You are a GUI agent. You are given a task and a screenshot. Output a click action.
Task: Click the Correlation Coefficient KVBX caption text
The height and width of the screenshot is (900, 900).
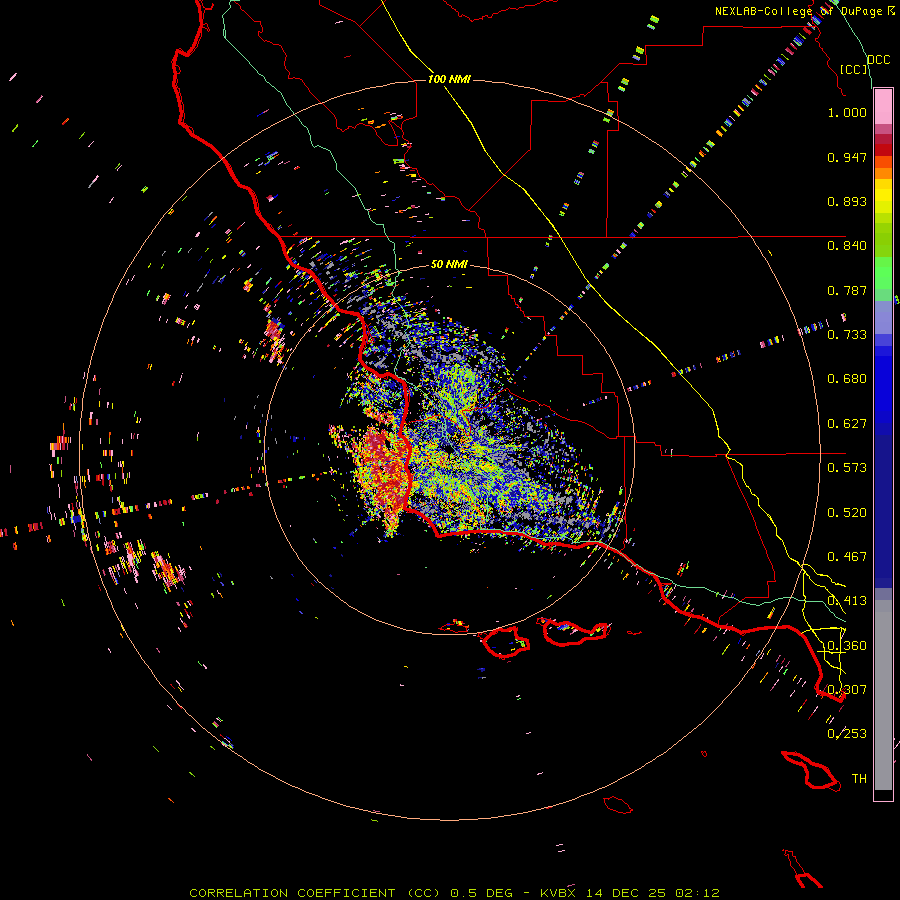[x=454, y=893]
